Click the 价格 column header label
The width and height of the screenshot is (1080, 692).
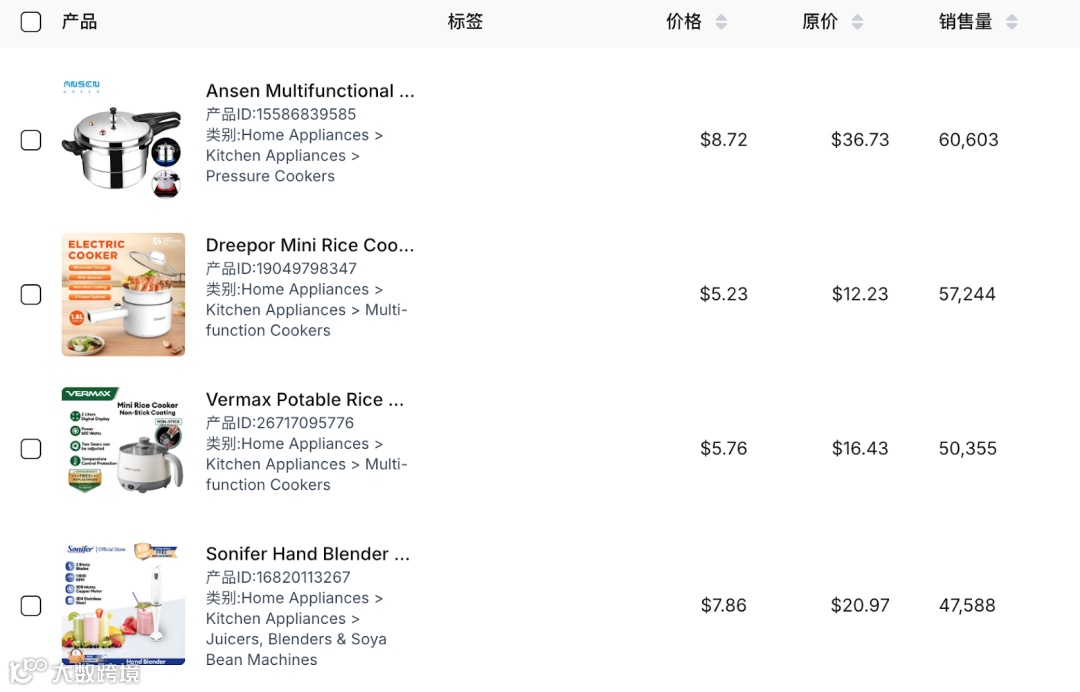point(684,22)
